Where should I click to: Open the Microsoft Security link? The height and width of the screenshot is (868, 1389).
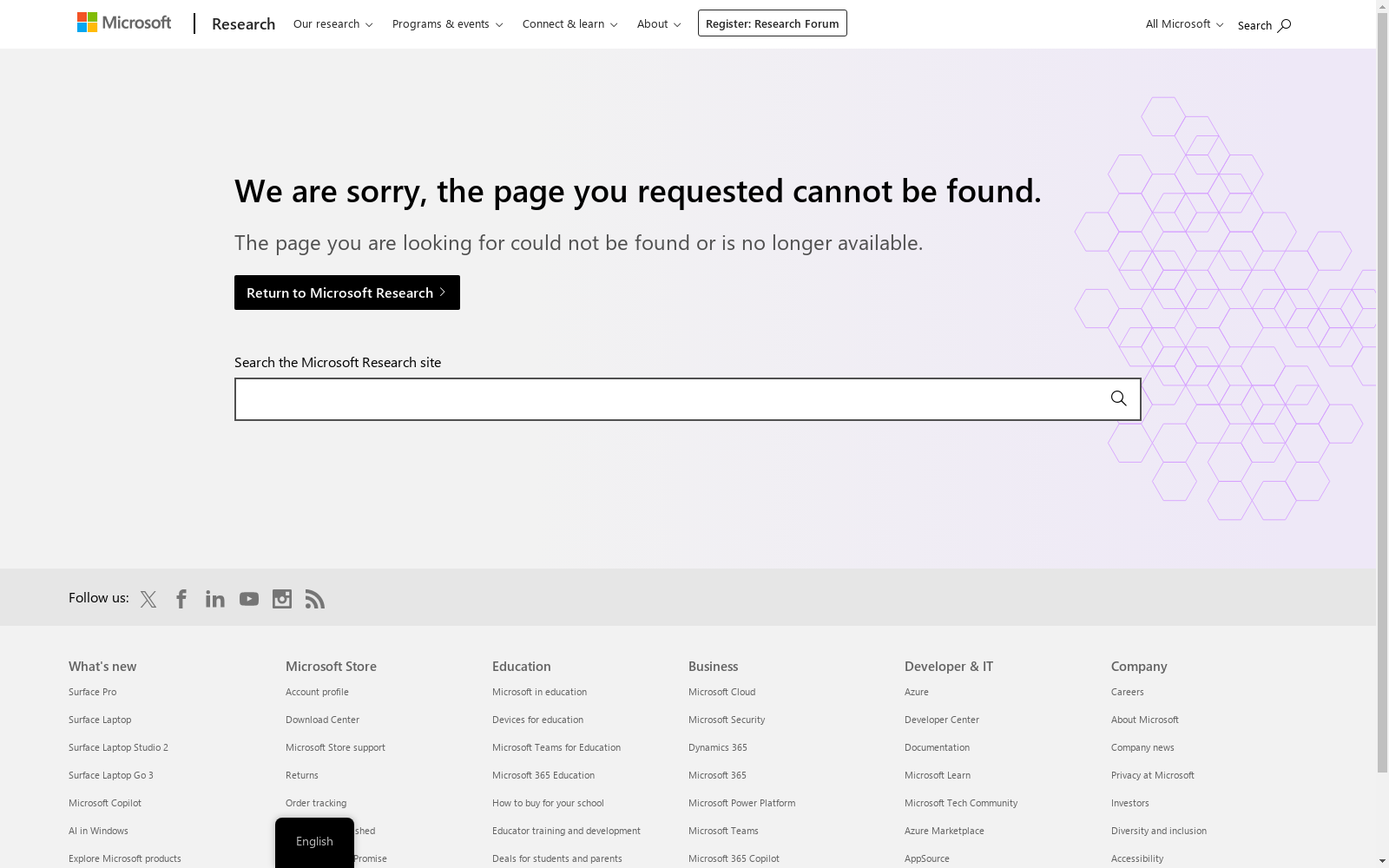click(x=727, y=720)
